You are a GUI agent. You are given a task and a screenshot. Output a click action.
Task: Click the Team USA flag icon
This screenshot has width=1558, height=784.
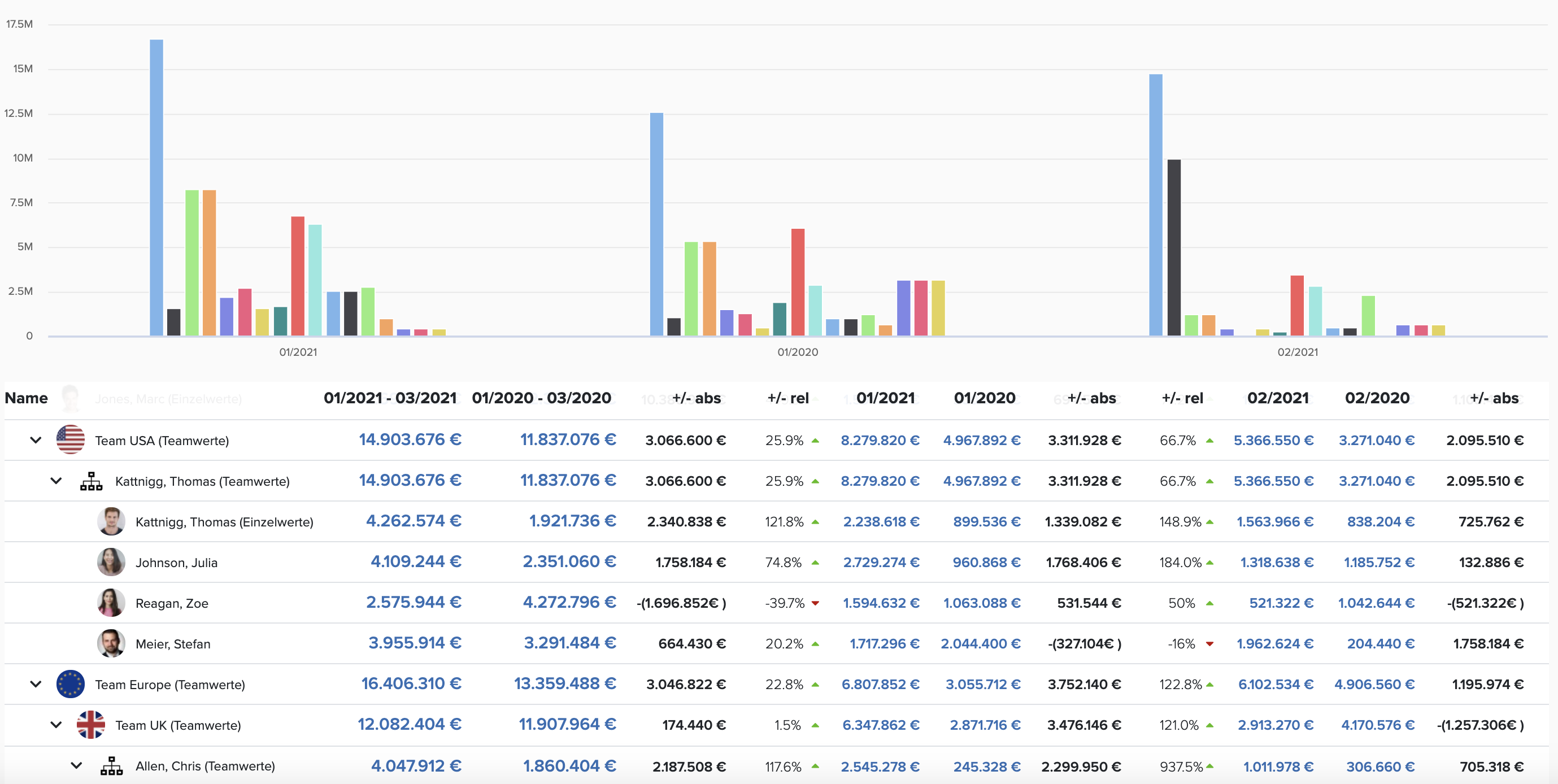coord(70,440)
